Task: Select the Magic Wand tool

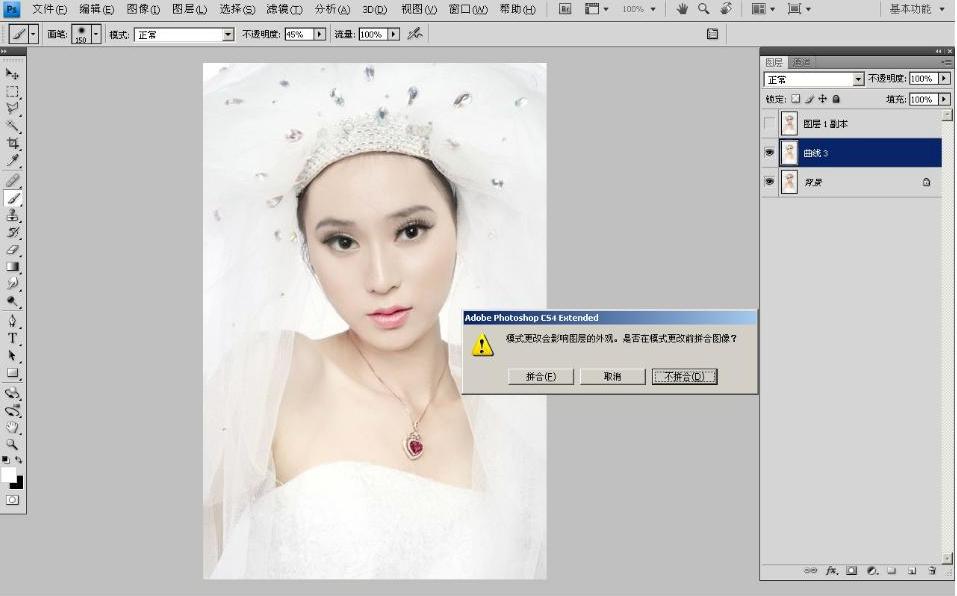Action: (x=12, y=126)
